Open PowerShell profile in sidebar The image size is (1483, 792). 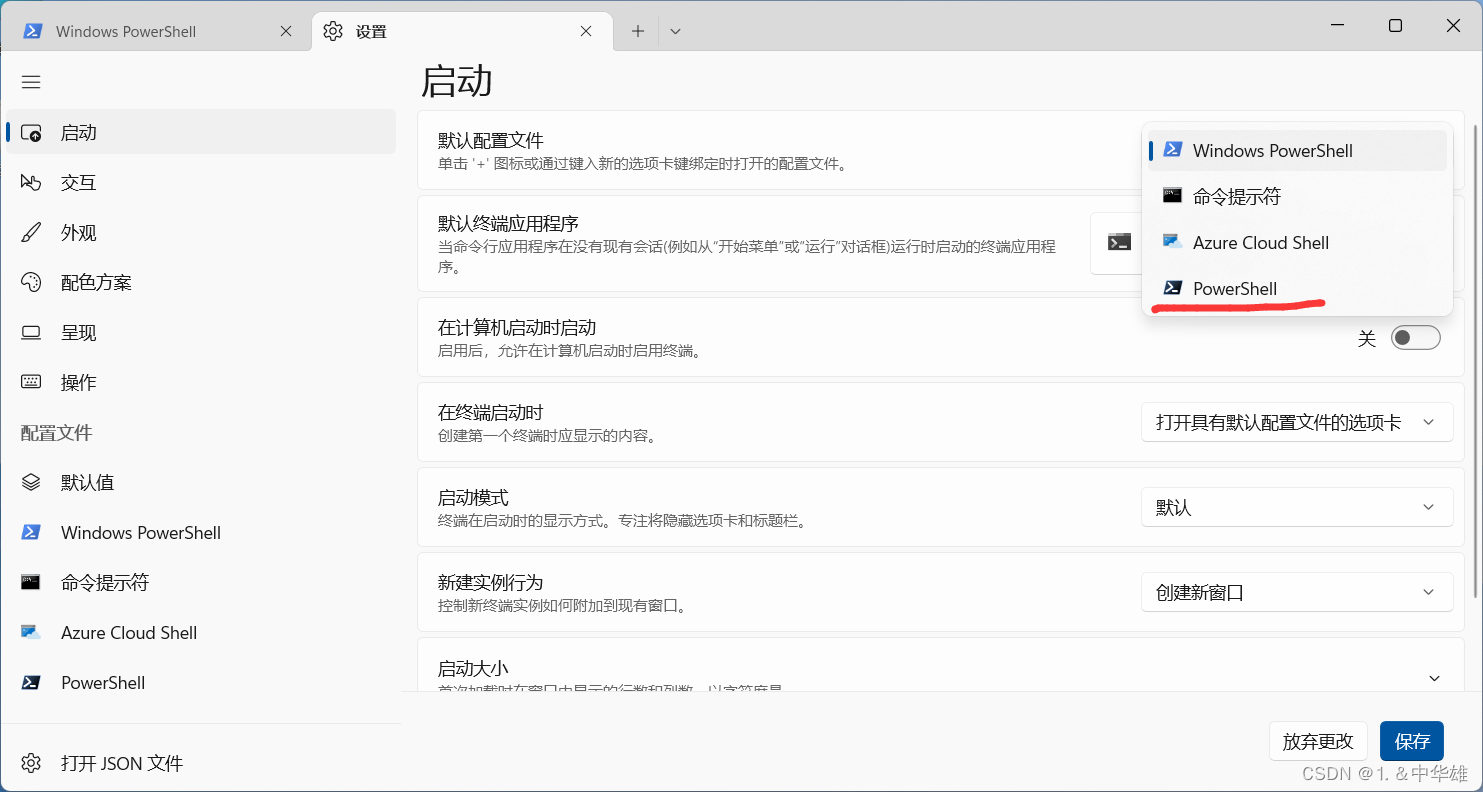pyautogui.click(x=200, y=682)
